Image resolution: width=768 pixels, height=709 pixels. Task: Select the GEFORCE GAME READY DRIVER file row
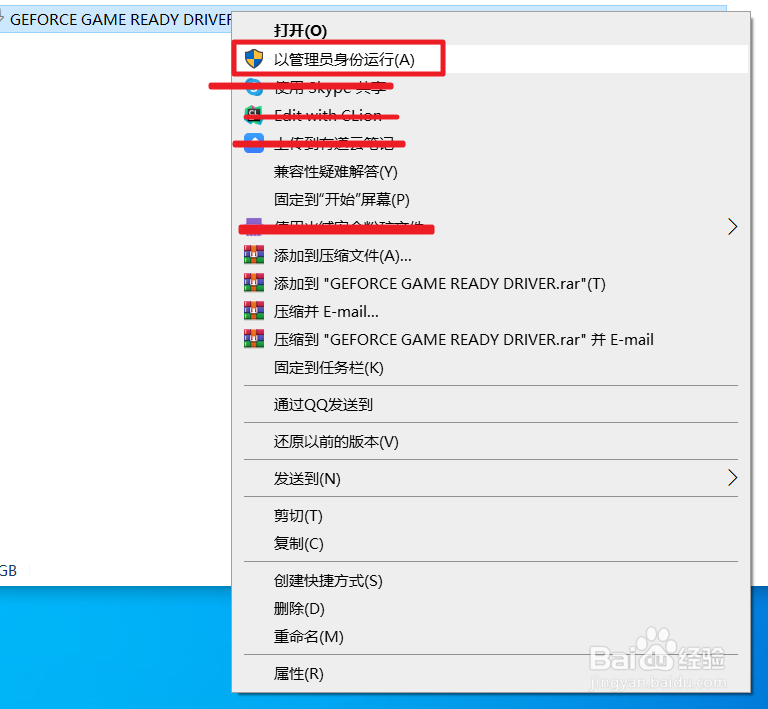point(116,20)
